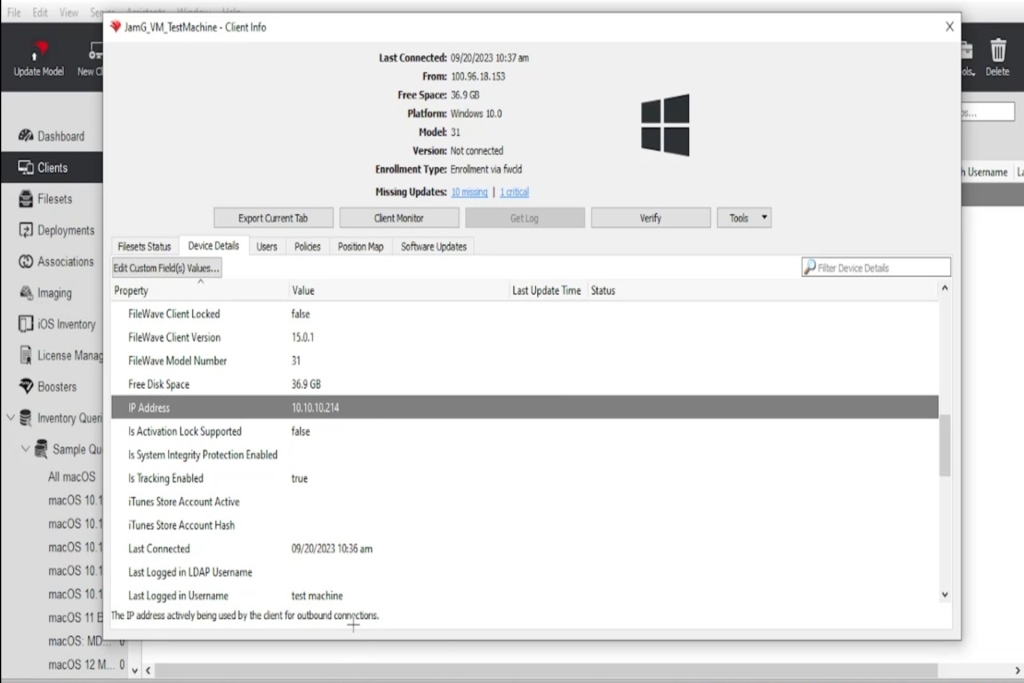Select the FileWave Model Number row
The width and height of the screenshot is (1024, 683).
click(524, 361)
